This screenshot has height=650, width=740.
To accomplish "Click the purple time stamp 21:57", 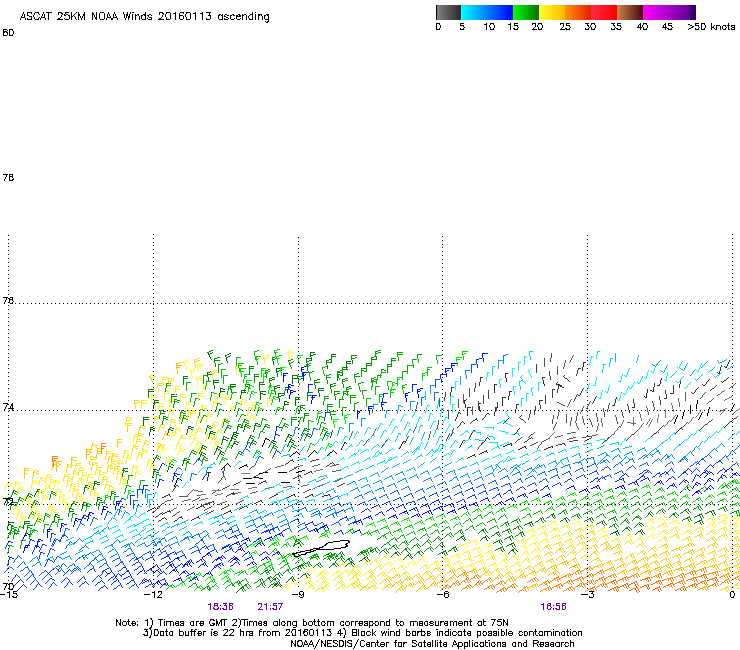I will tap(270, 607).
